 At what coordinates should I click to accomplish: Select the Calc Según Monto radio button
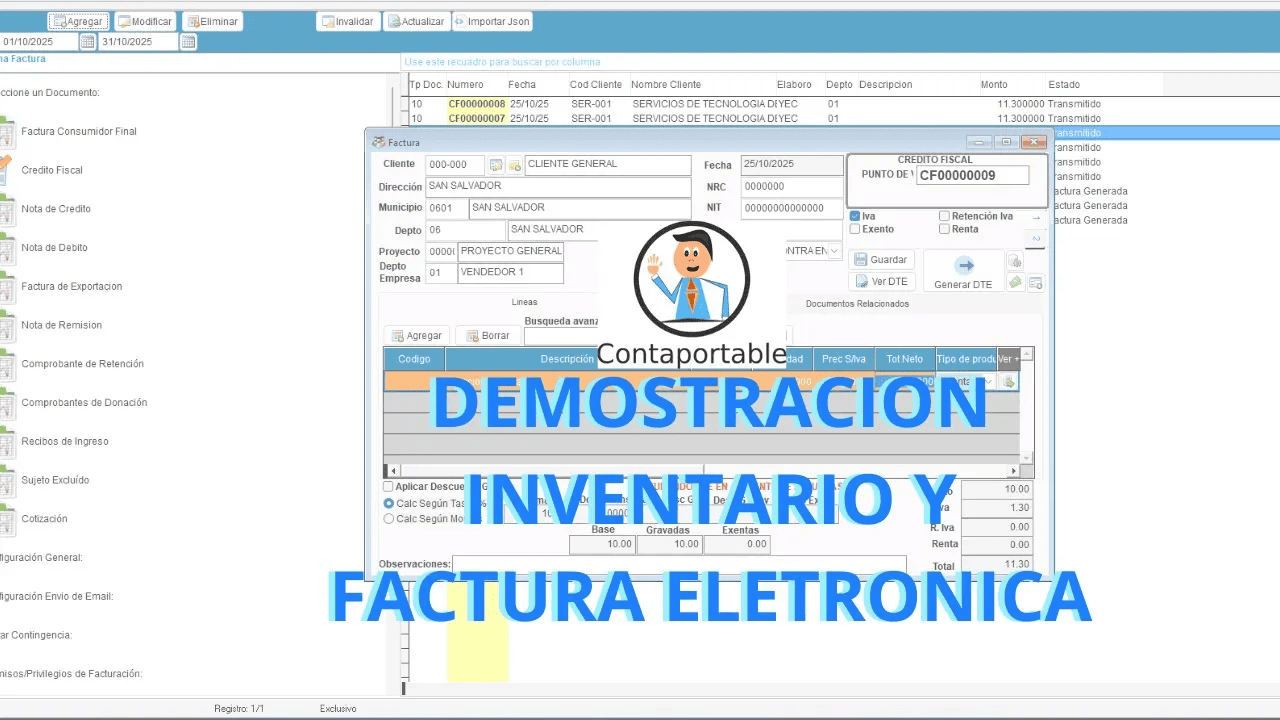[x=388, y=518]
